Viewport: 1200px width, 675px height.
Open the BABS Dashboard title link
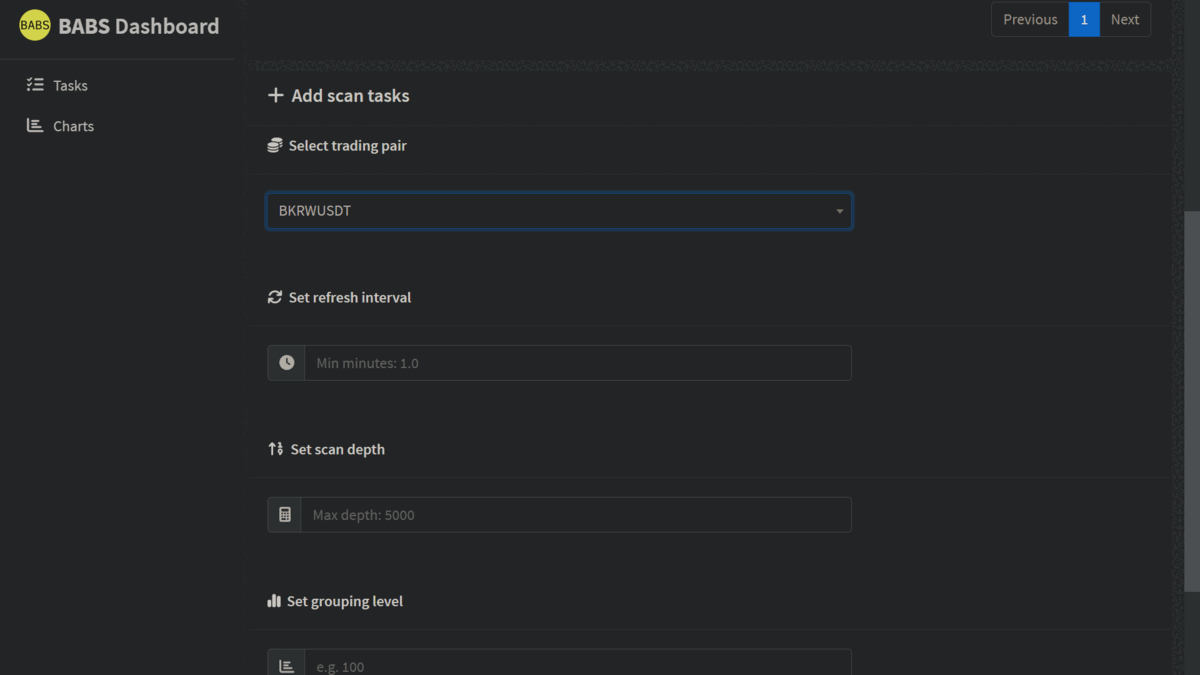click(x=139, y=27)
